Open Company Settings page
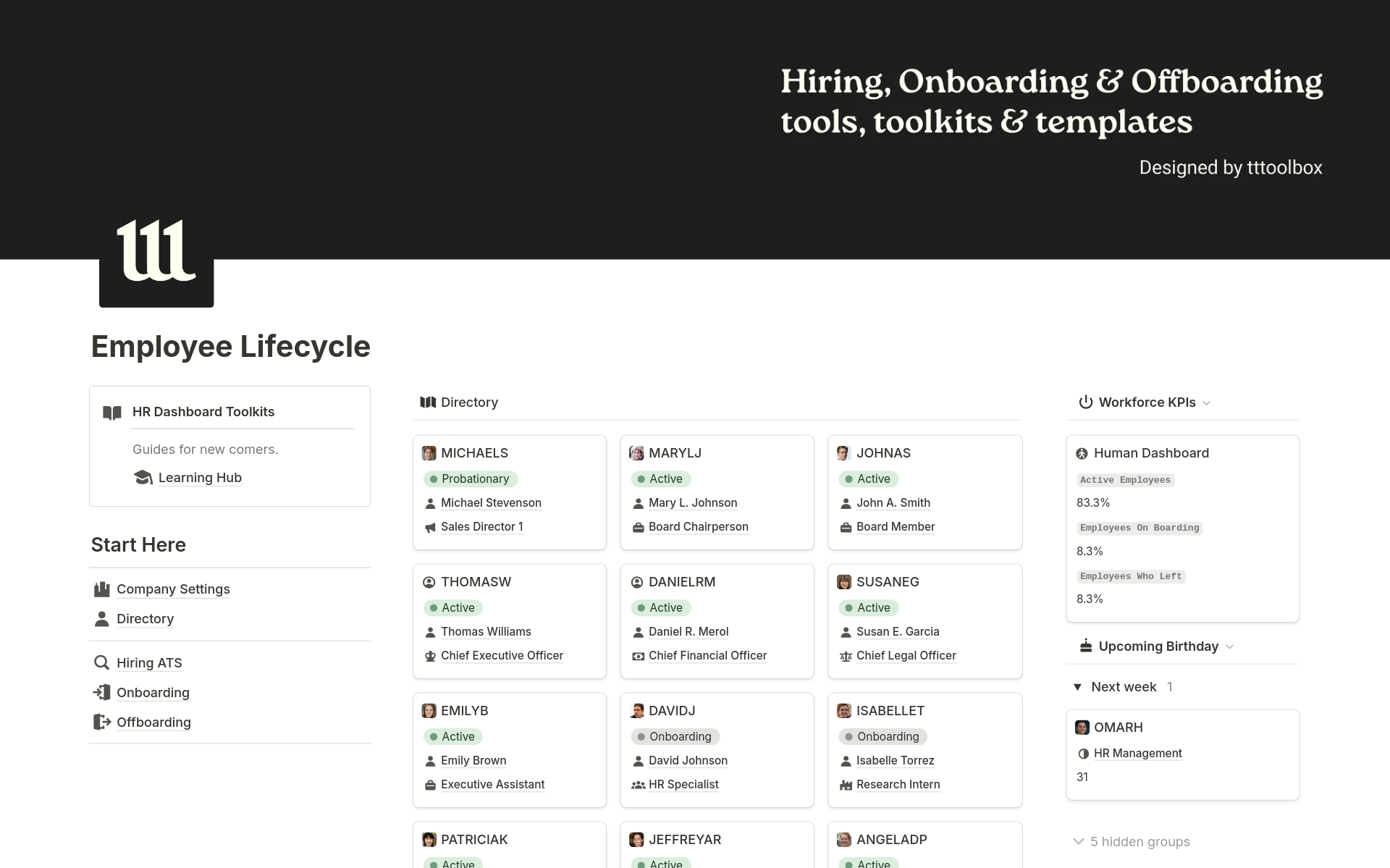The image size is (1390, 868). pos(173,589)
